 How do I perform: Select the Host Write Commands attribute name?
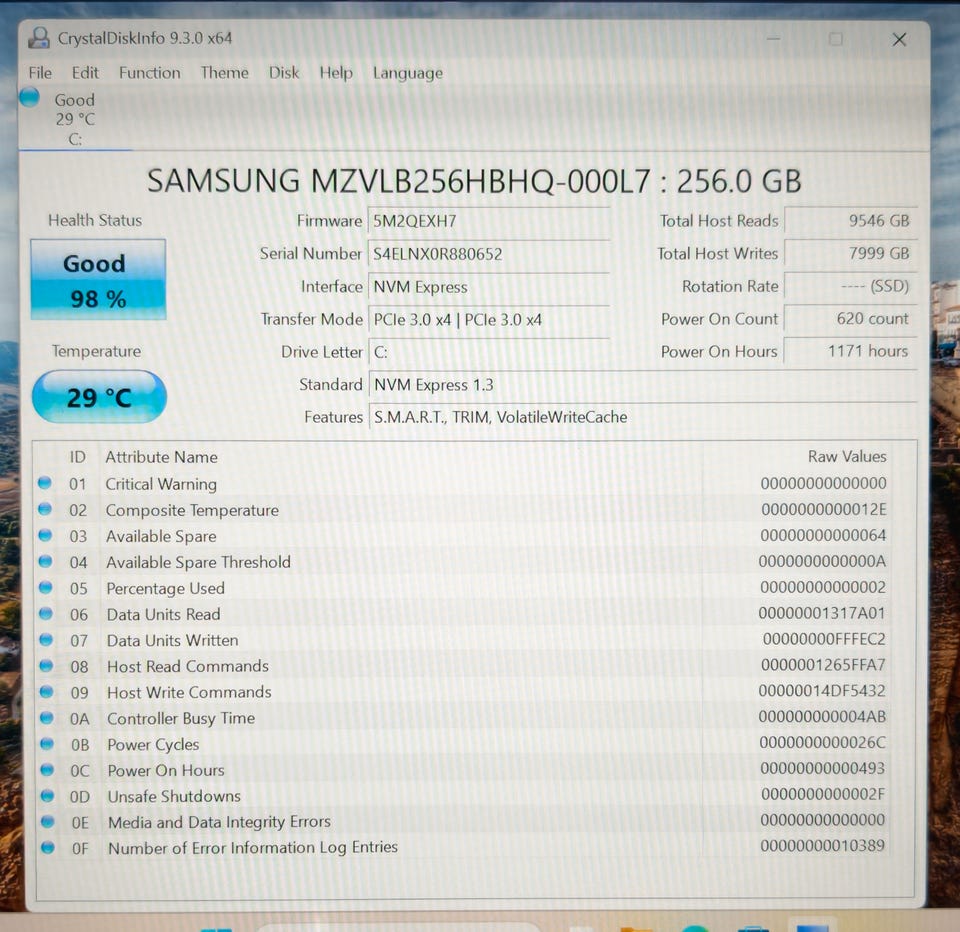tap(189, 693)
